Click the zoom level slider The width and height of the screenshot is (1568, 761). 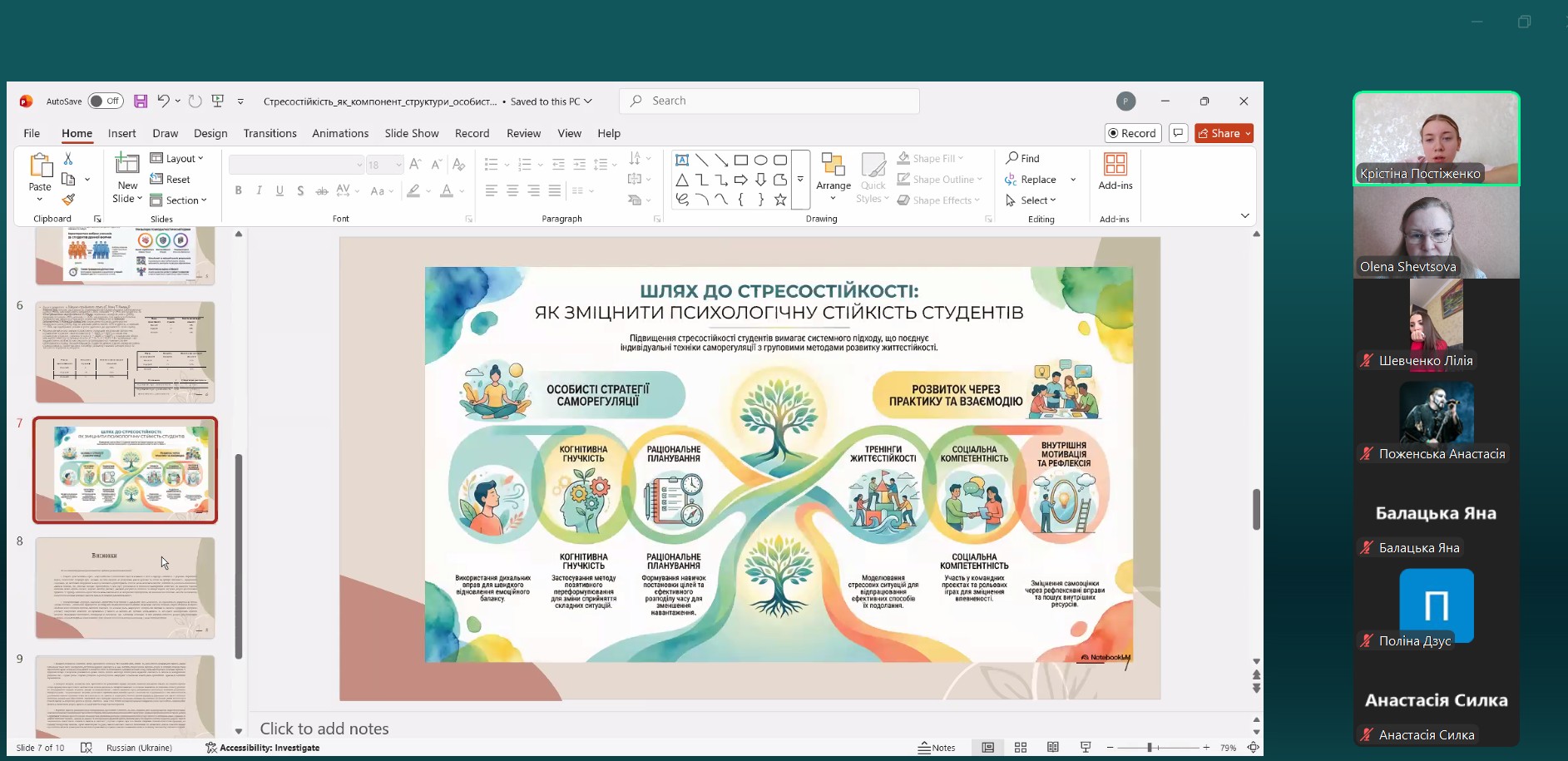point(1150,748)
